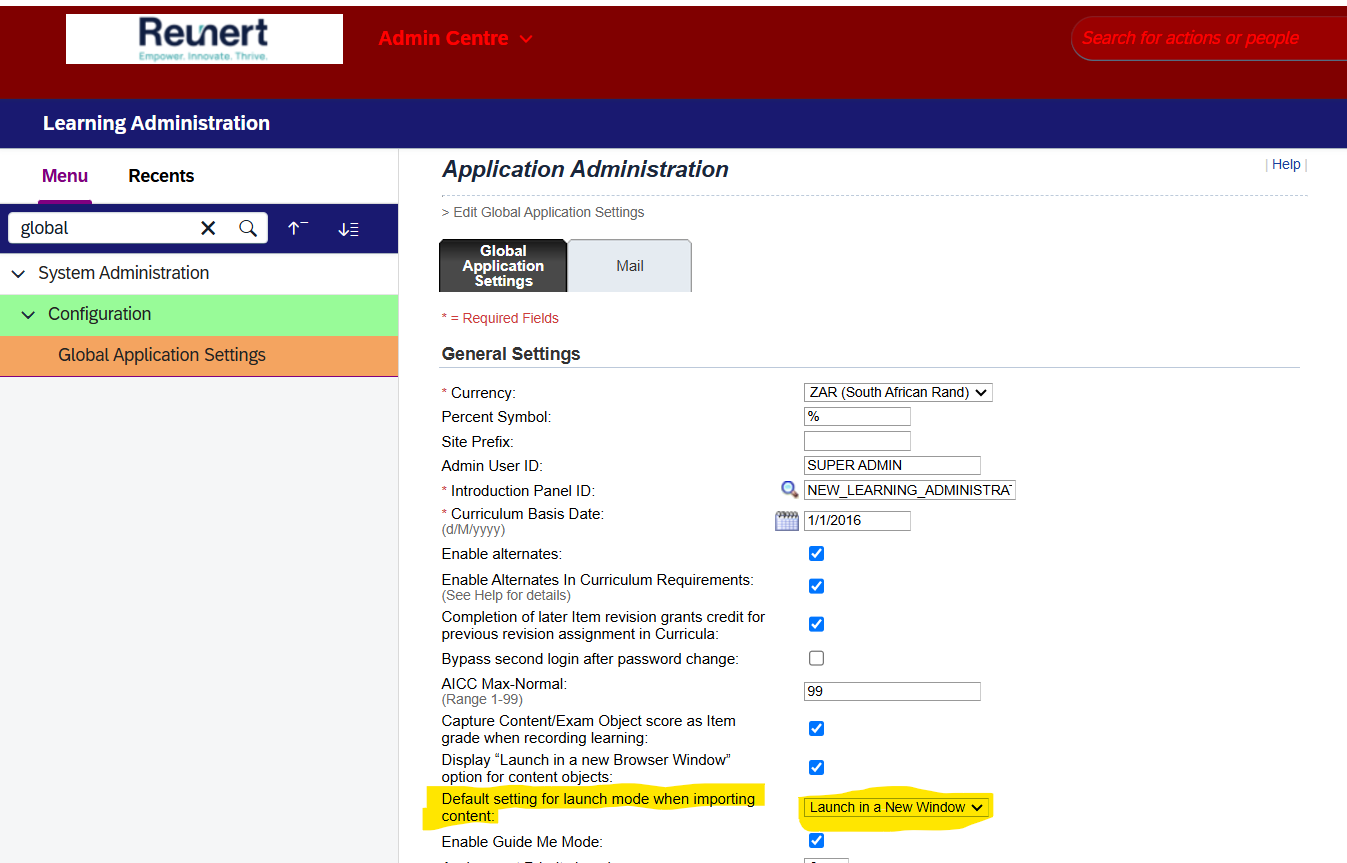Toggle Display Launch in new Browser Window checkbox

(x=816, y=767)
